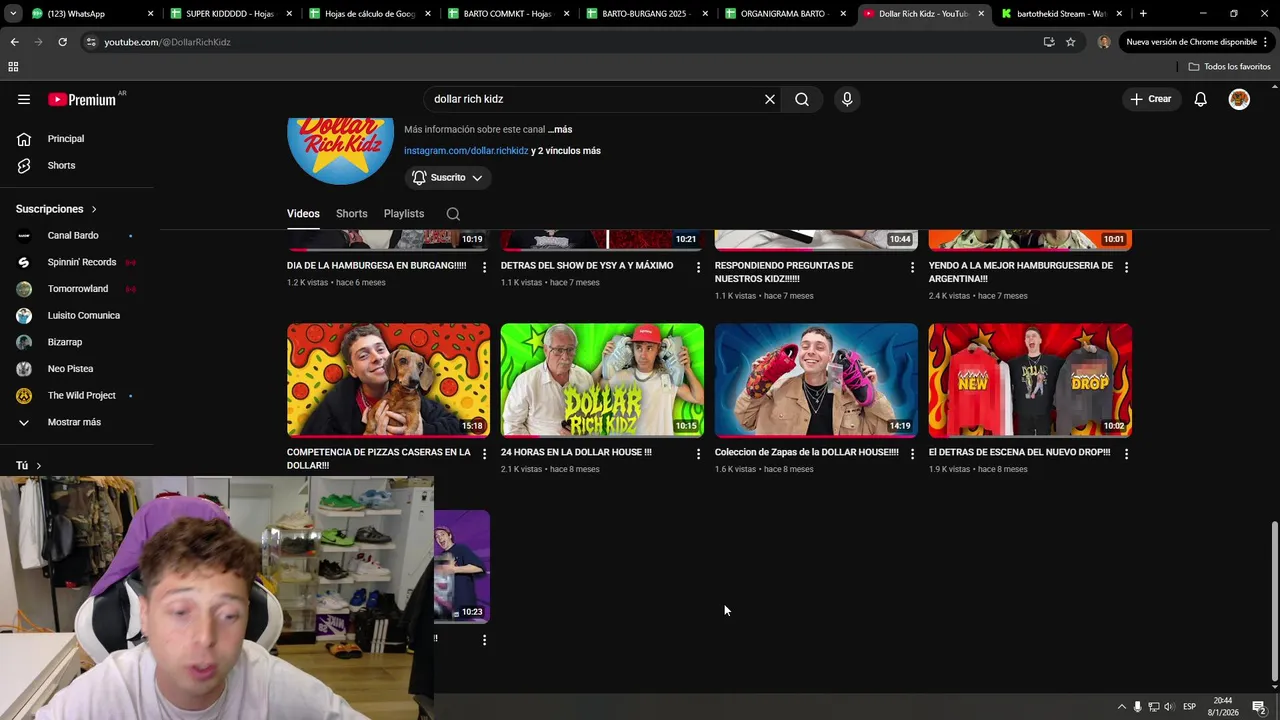This screenshot has width=1280, height=720.
Task: Open the 20:44 clock and date
Action: click(x=1223, y=707)
